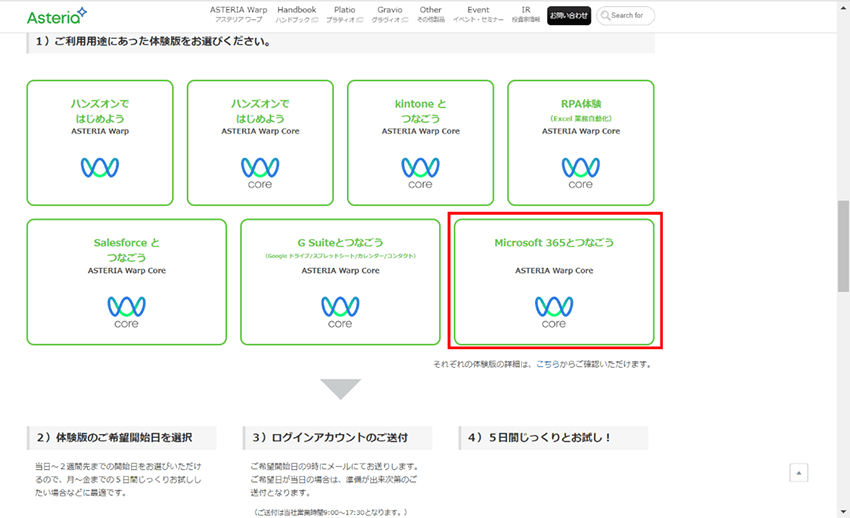Click the magnifier search icon
The height and width of the screenshot is (518, 850).
coord(605,16)
